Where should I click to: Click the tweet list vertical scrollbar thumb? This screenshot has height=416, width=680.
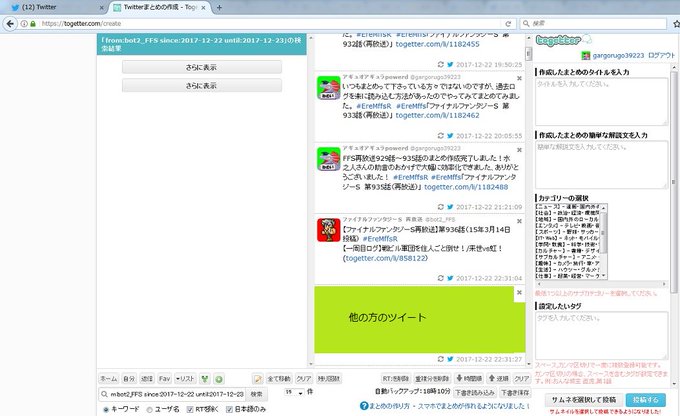tap(528, 54)
